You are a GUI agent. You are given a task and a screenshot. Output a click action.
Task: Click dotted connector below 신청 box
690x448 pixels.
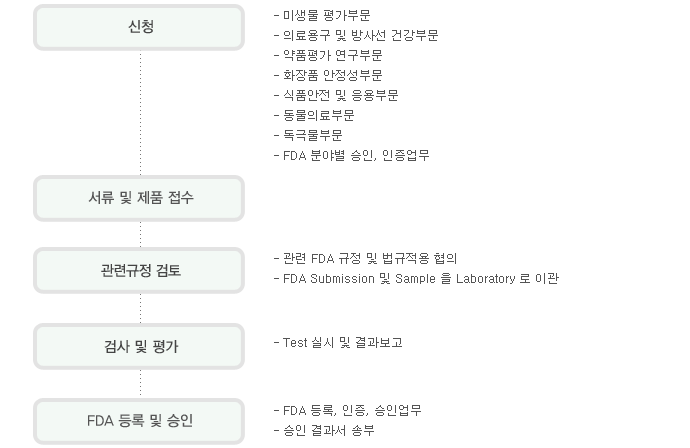point(140,113)
